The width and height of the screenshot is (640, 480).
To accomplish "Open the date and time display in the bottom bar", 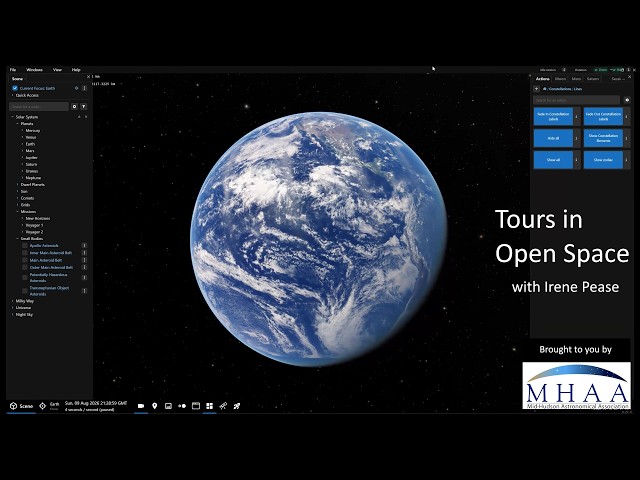I will click(x=96, y=406).
